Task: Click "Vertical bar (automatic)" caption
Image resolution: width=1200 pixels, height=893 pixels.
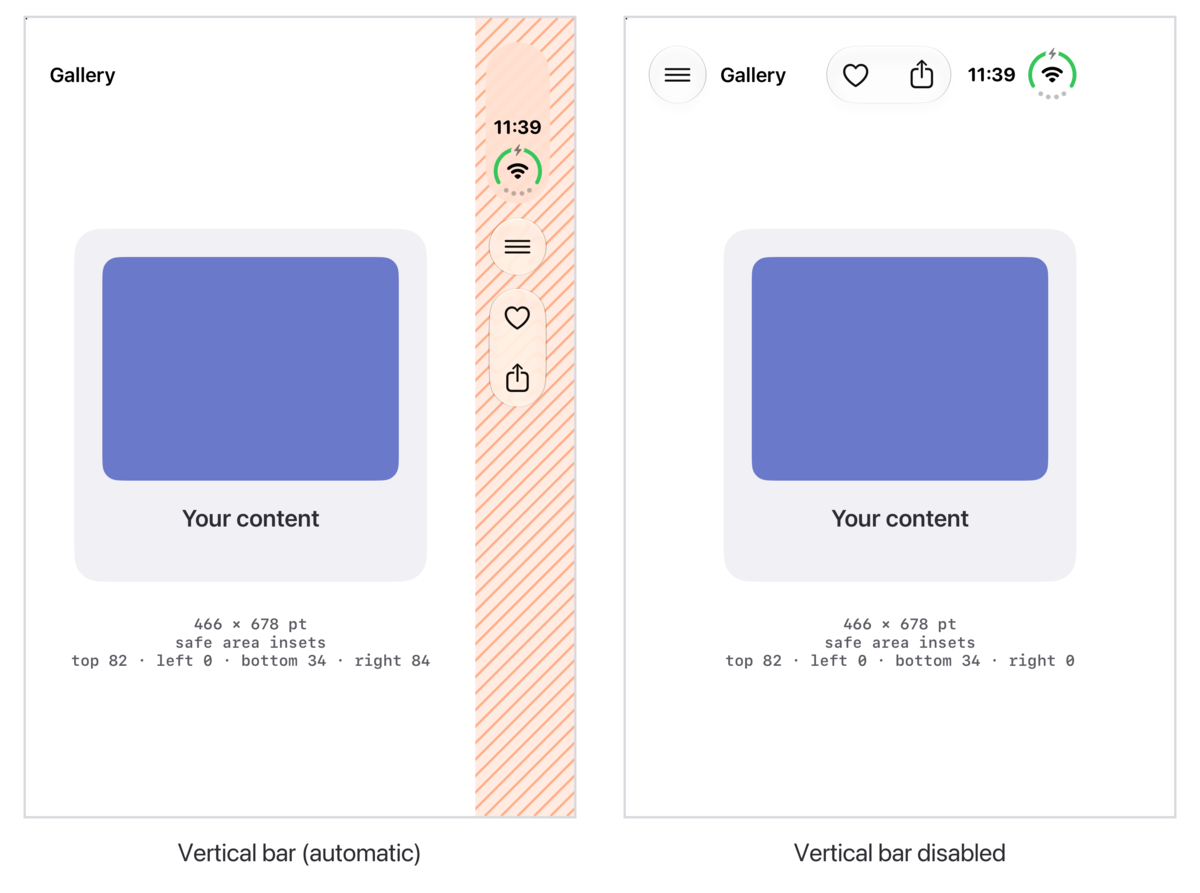Action: [x=299, y=853]
